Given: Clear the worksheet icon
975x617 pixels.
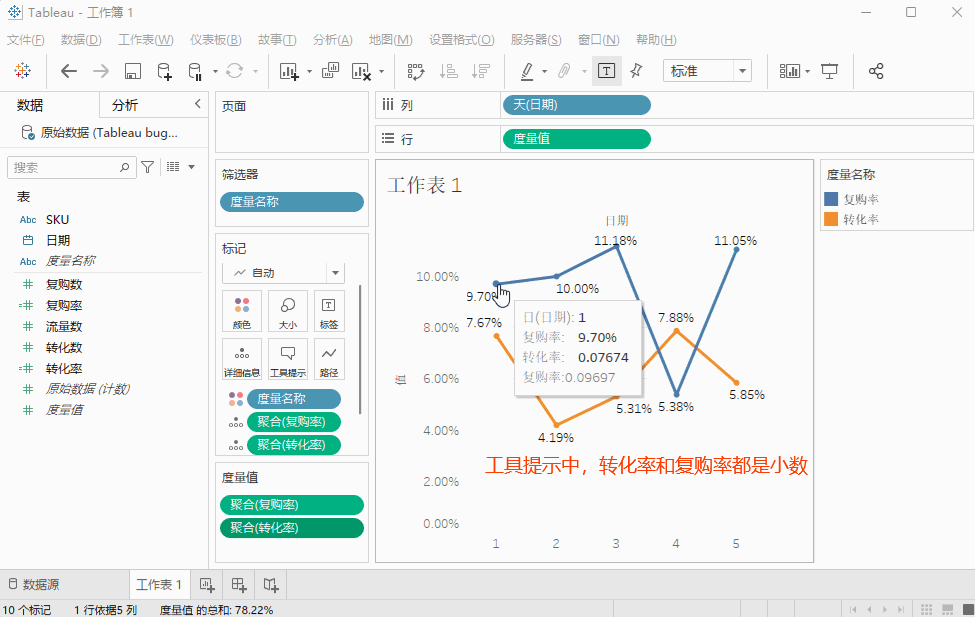Looking at the screenshot, I should tap(361, 71).
